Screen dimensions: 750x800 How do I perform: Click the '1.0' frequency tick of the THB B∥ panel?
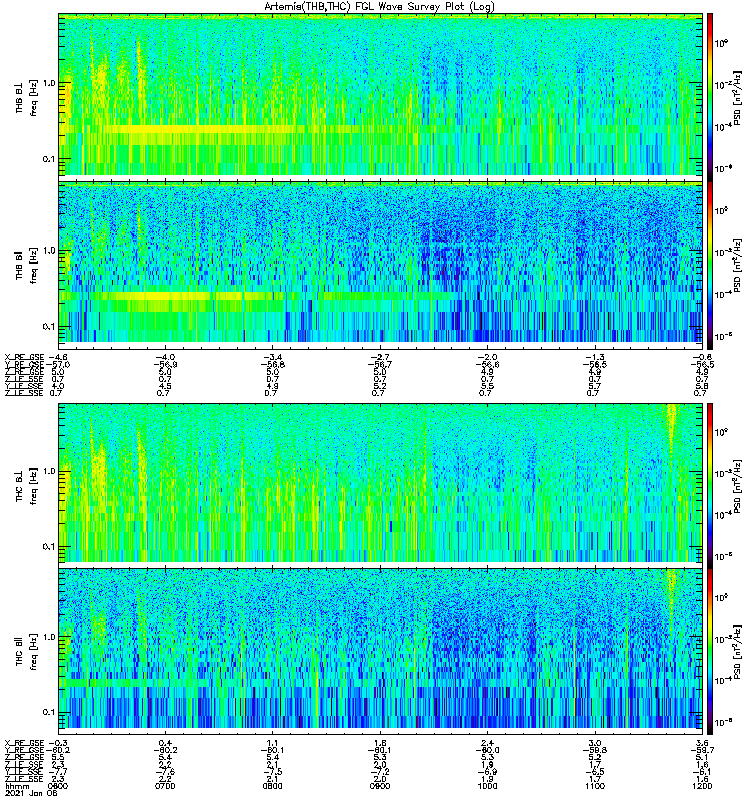[48, 251]
